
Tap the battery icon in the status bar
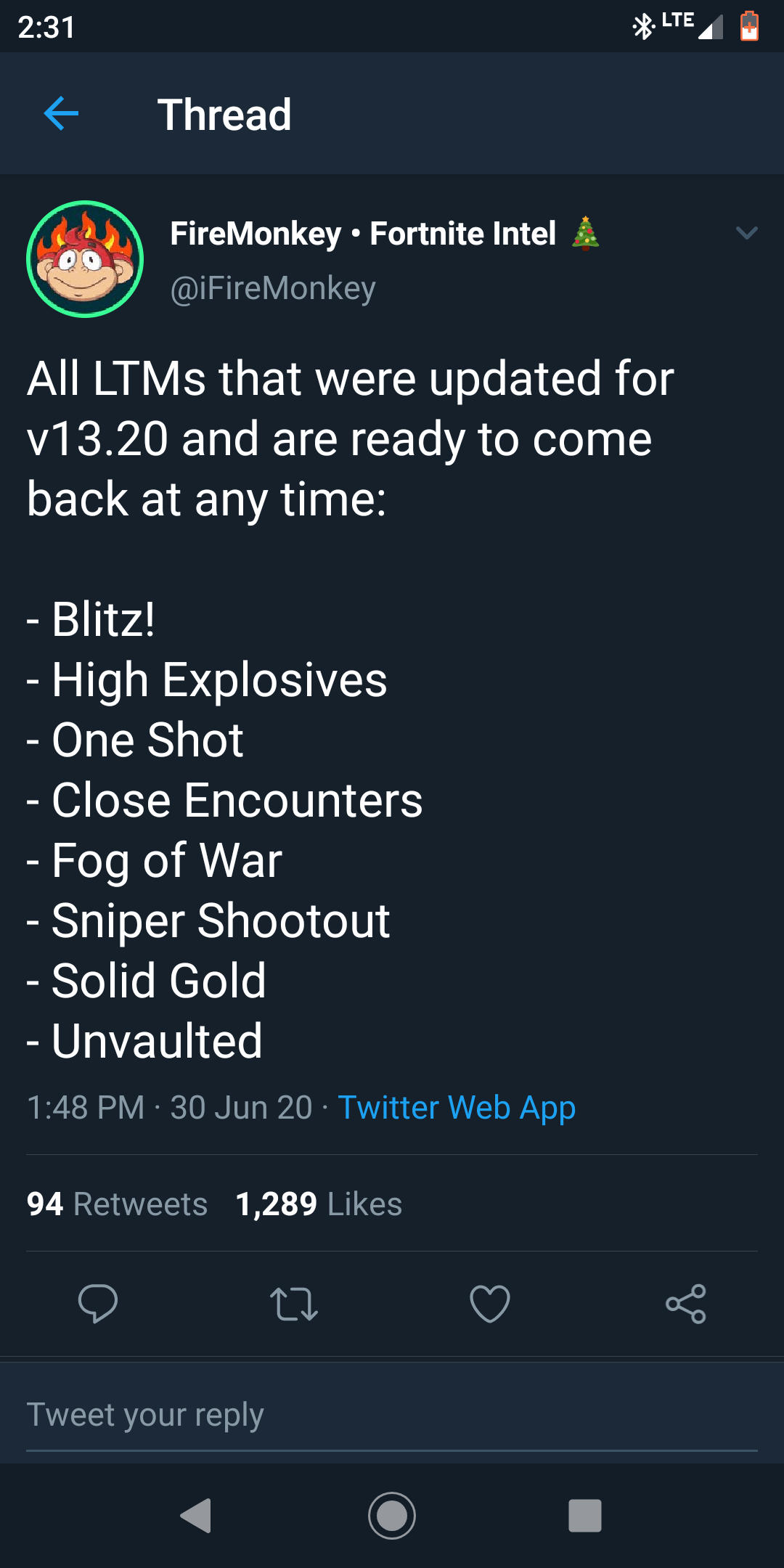(x=749, y=24)
